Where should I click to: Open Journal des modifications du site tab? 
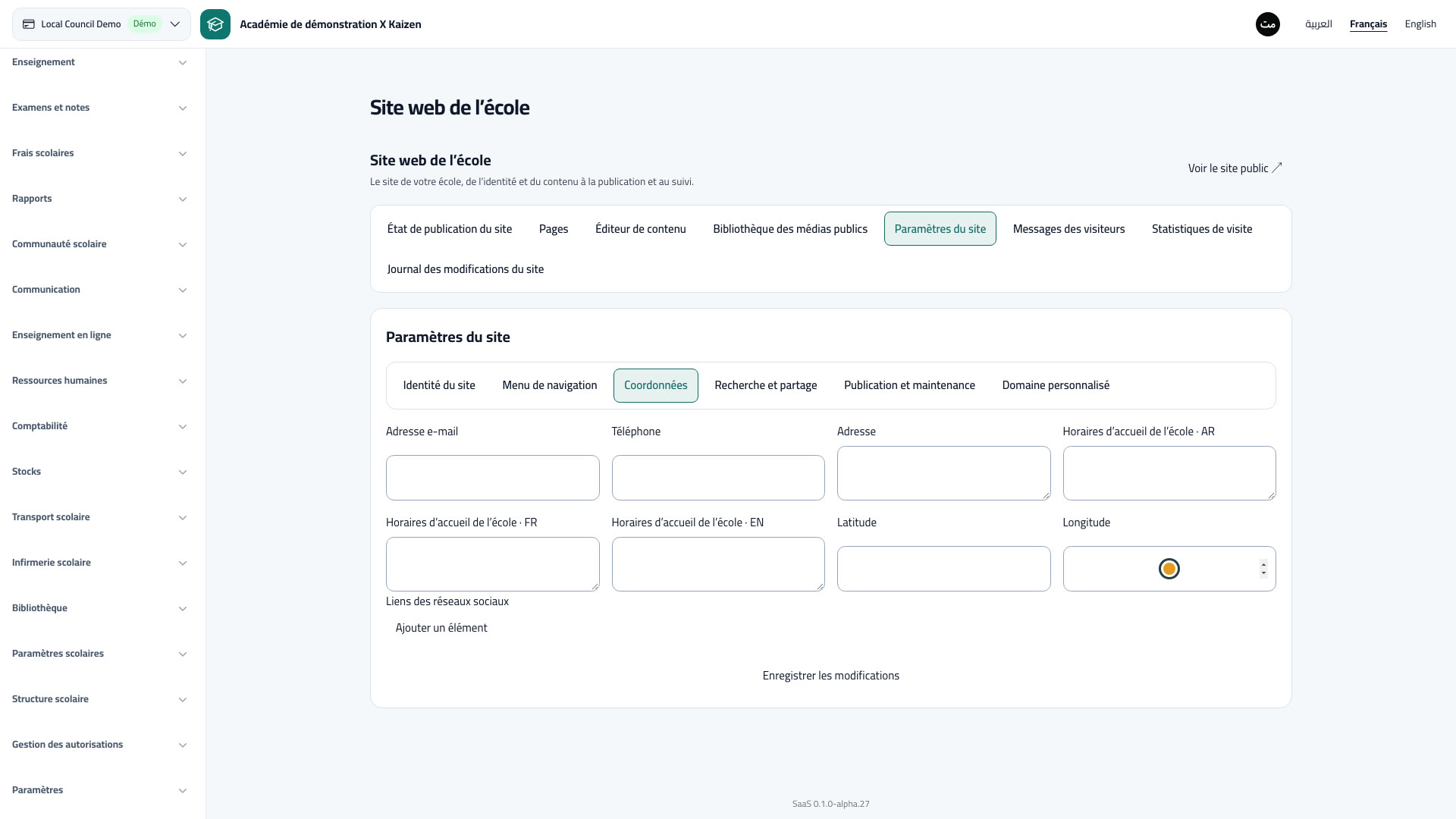pos(466,269)
